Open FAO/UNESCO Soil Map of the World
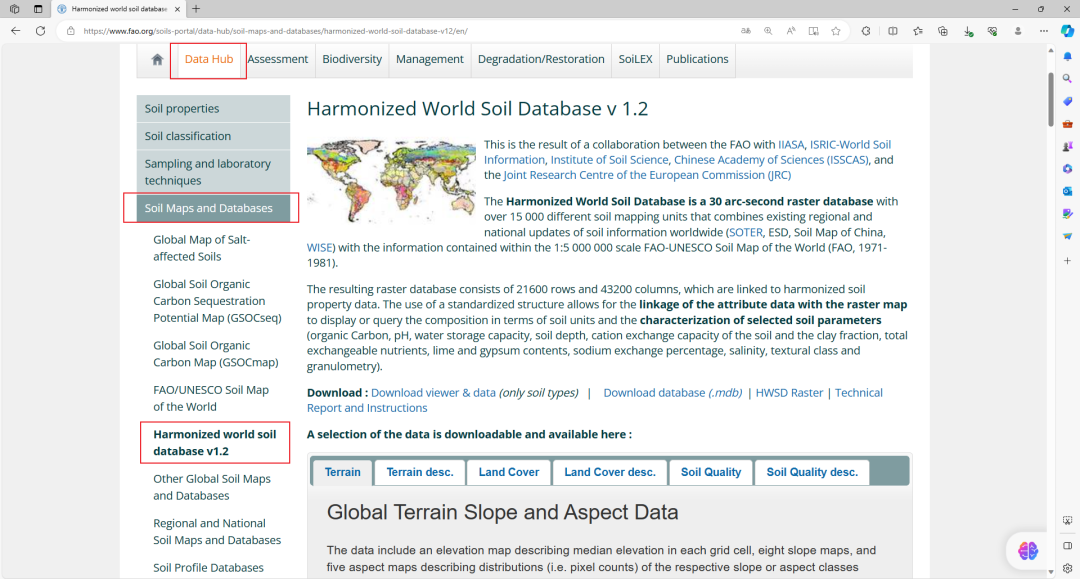The width and height of the screenshot is (1080, 579). pos(211,398)
